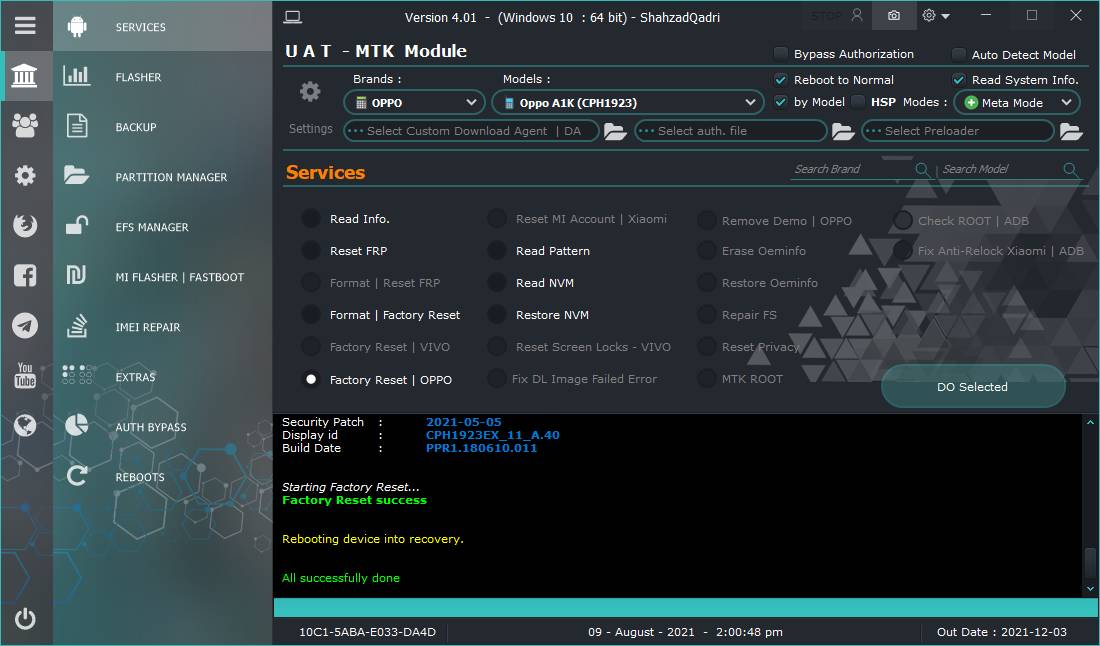Click the Facebook icon in sidebar
Viewport: 1100px width, 646px height.
(x=25, y=276)
